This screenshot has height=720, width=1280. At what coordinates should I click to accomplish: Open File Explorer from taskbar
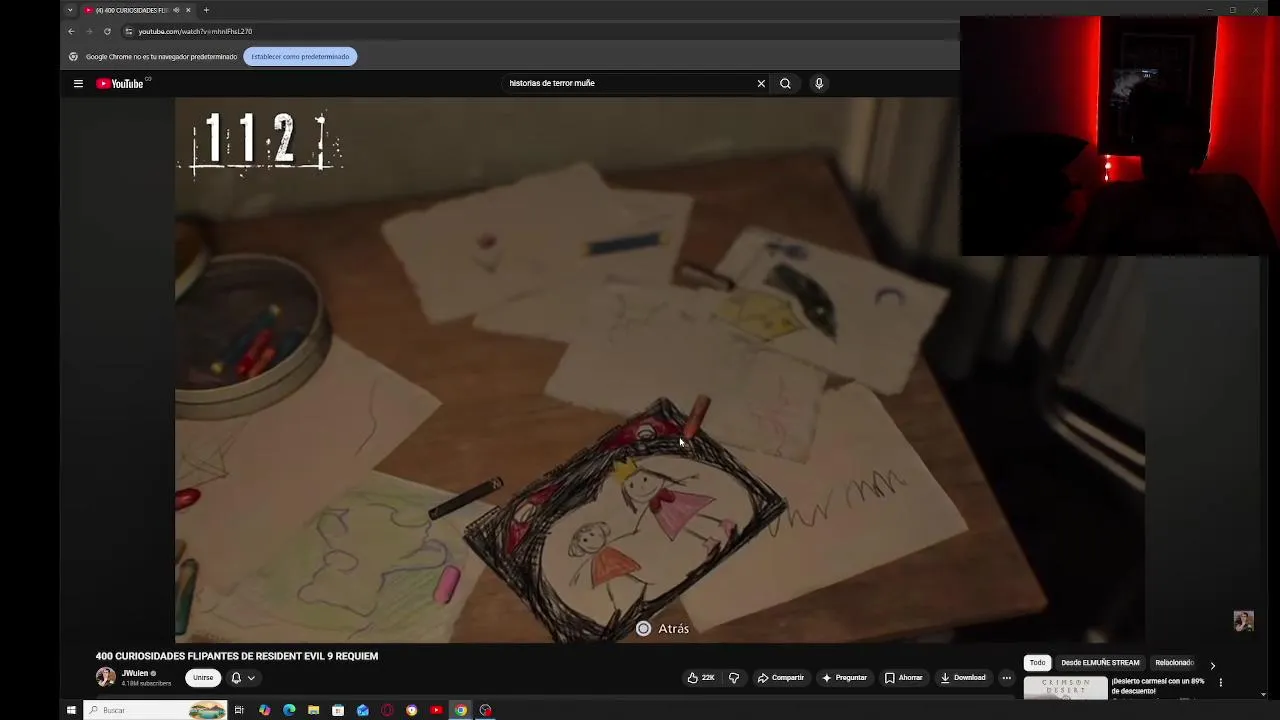(x=313, y=710)
